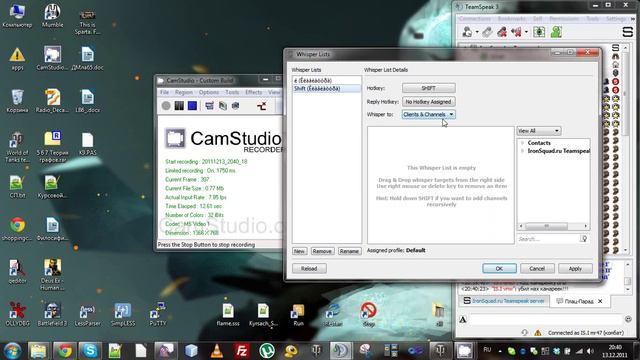640x360 pixels.
Task: Click CamStudio Toggle View toolbar icon
Action: click(209, 106)
